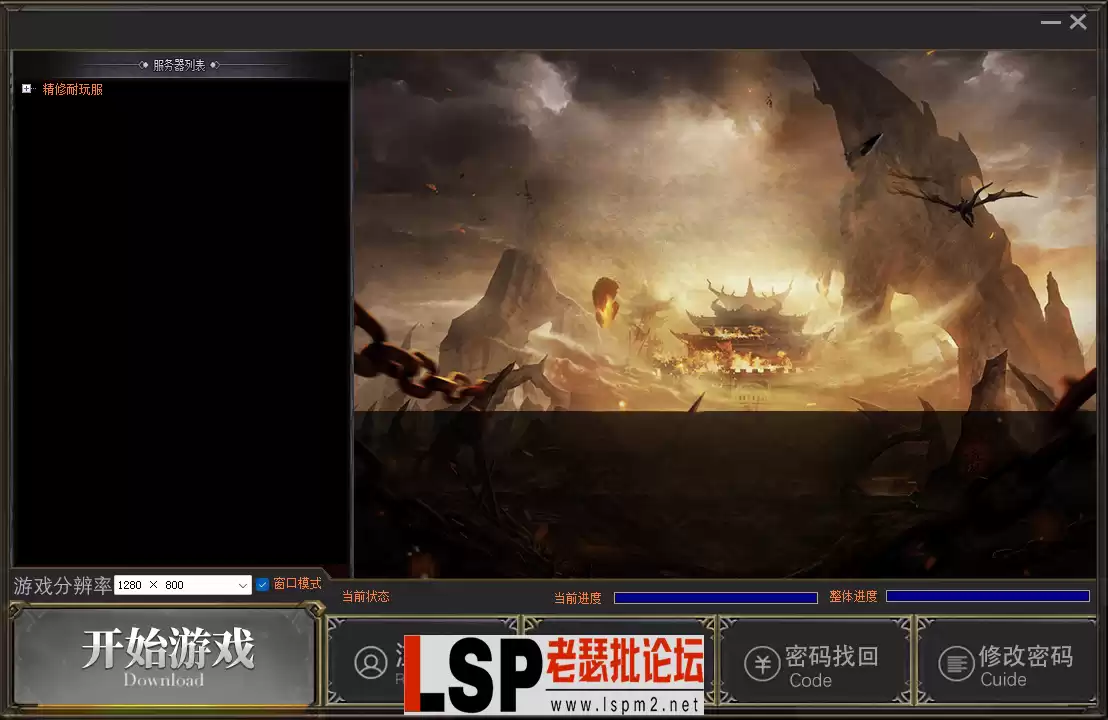Expand the 精修耐玩服 server tree node
Screen dimensions: 1108x720
point(26,89)
